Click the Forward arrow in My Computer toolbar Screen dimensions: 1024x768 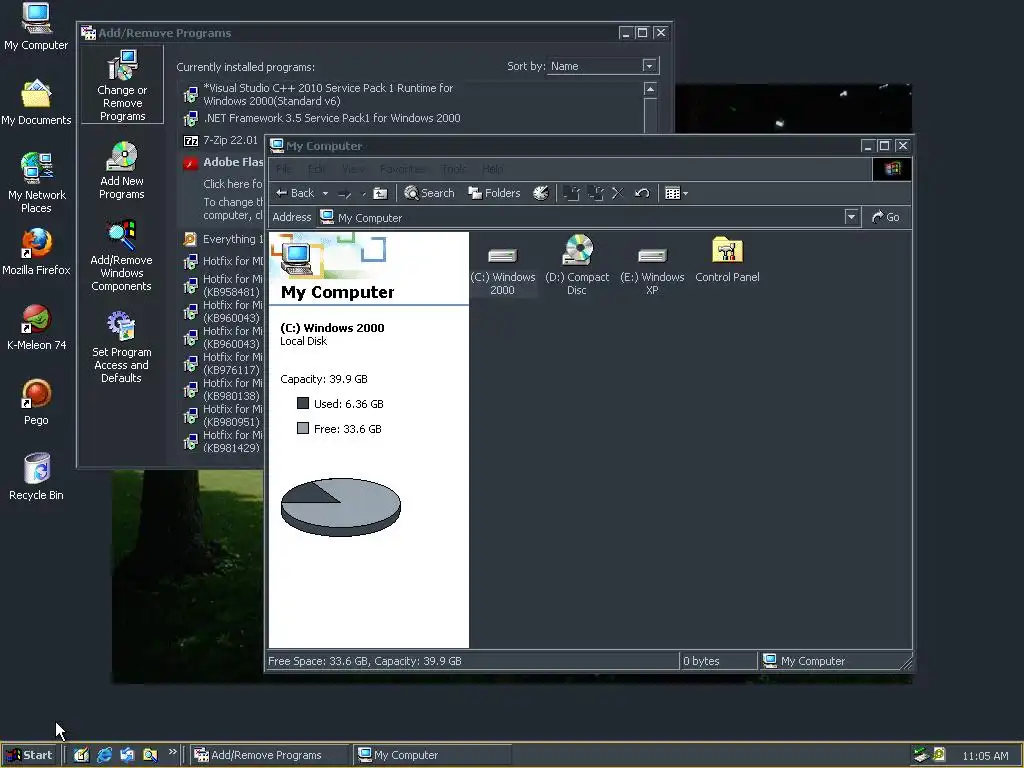[345, 193]
